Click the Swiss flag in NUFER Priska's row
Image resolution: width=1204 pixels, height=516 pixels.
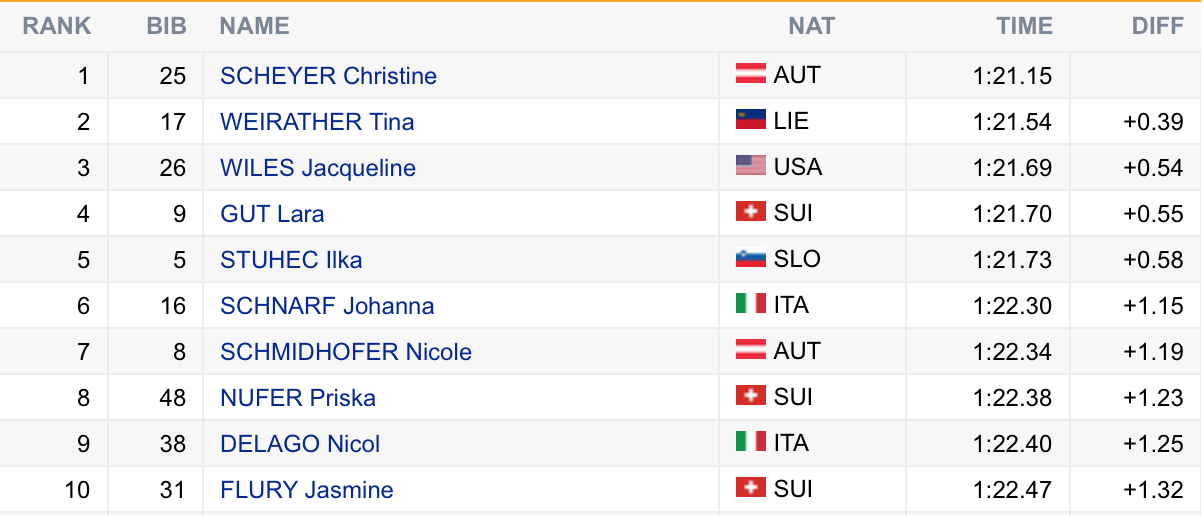tap(751, 396)
